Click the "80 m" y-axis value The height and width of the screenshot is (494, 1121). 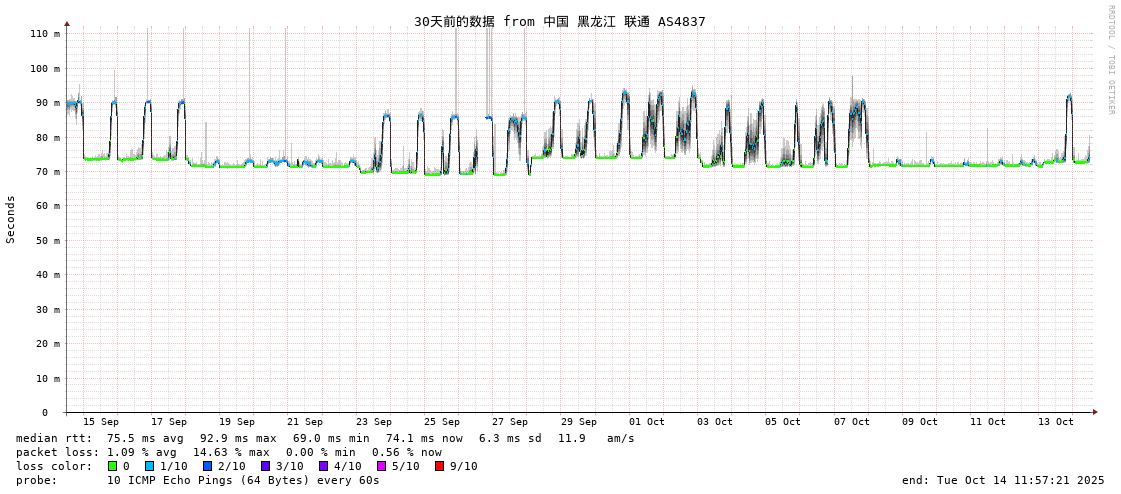click(48, 137)
